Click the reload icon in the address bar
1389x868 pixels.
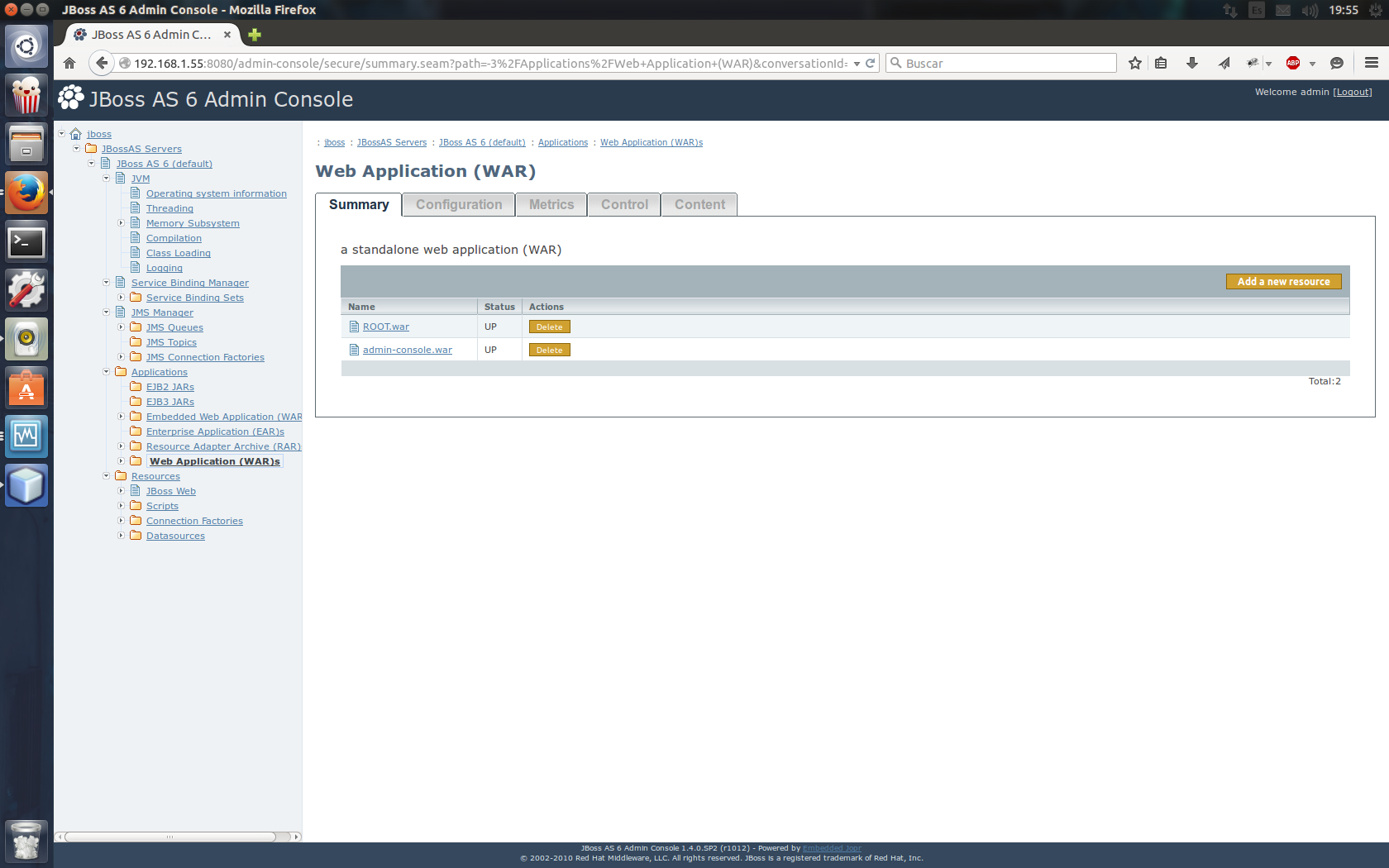[x=870, y=63]
